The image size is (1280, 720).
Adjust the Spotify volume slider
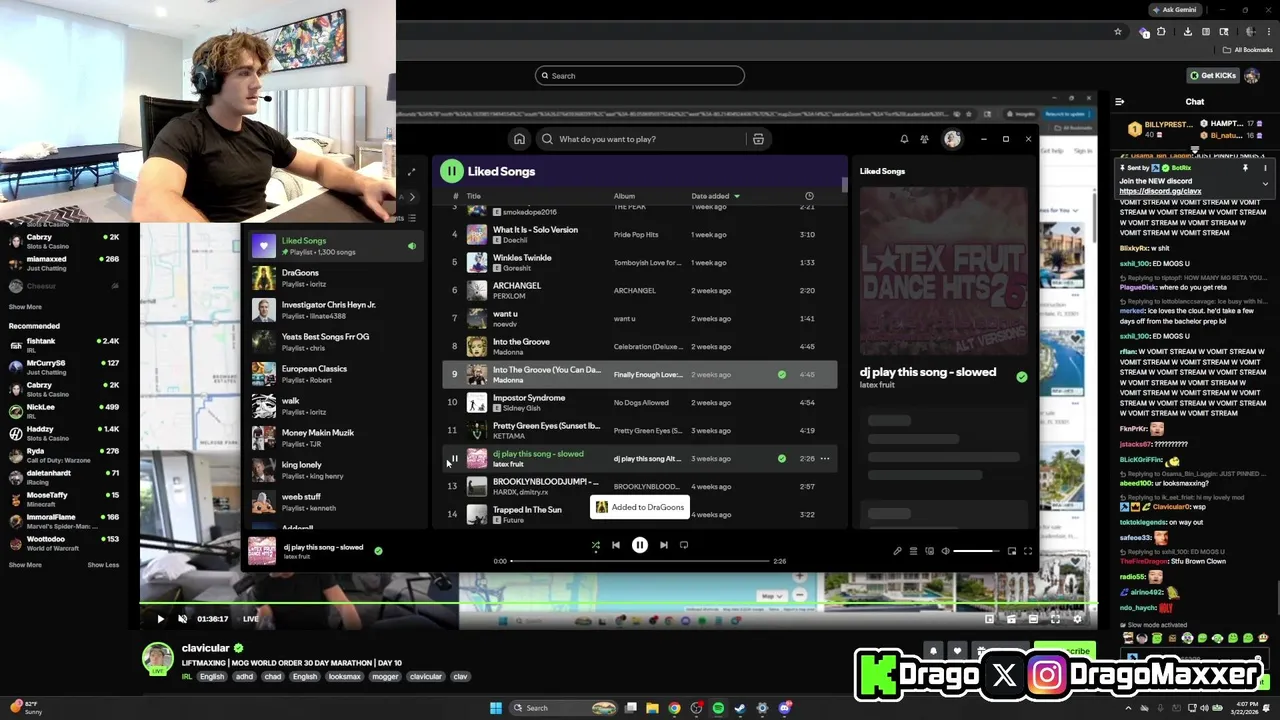pos(976,551)
